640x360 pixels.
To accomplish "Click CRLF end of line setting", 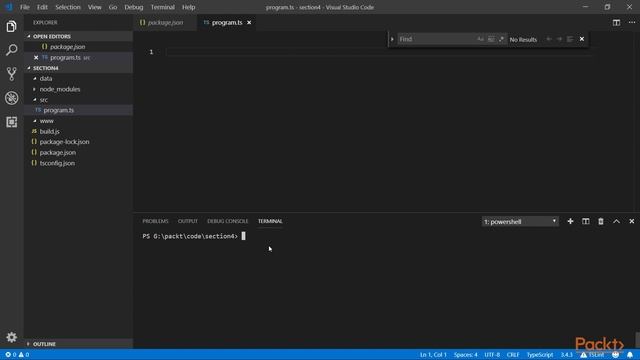I will [513, 355].
